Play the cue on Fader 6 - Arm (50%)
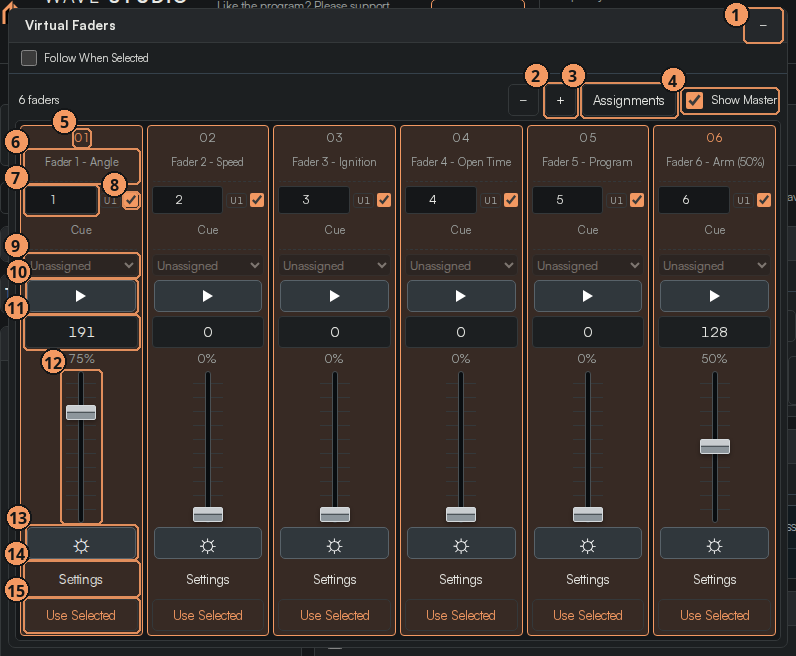 pos(714,296)
